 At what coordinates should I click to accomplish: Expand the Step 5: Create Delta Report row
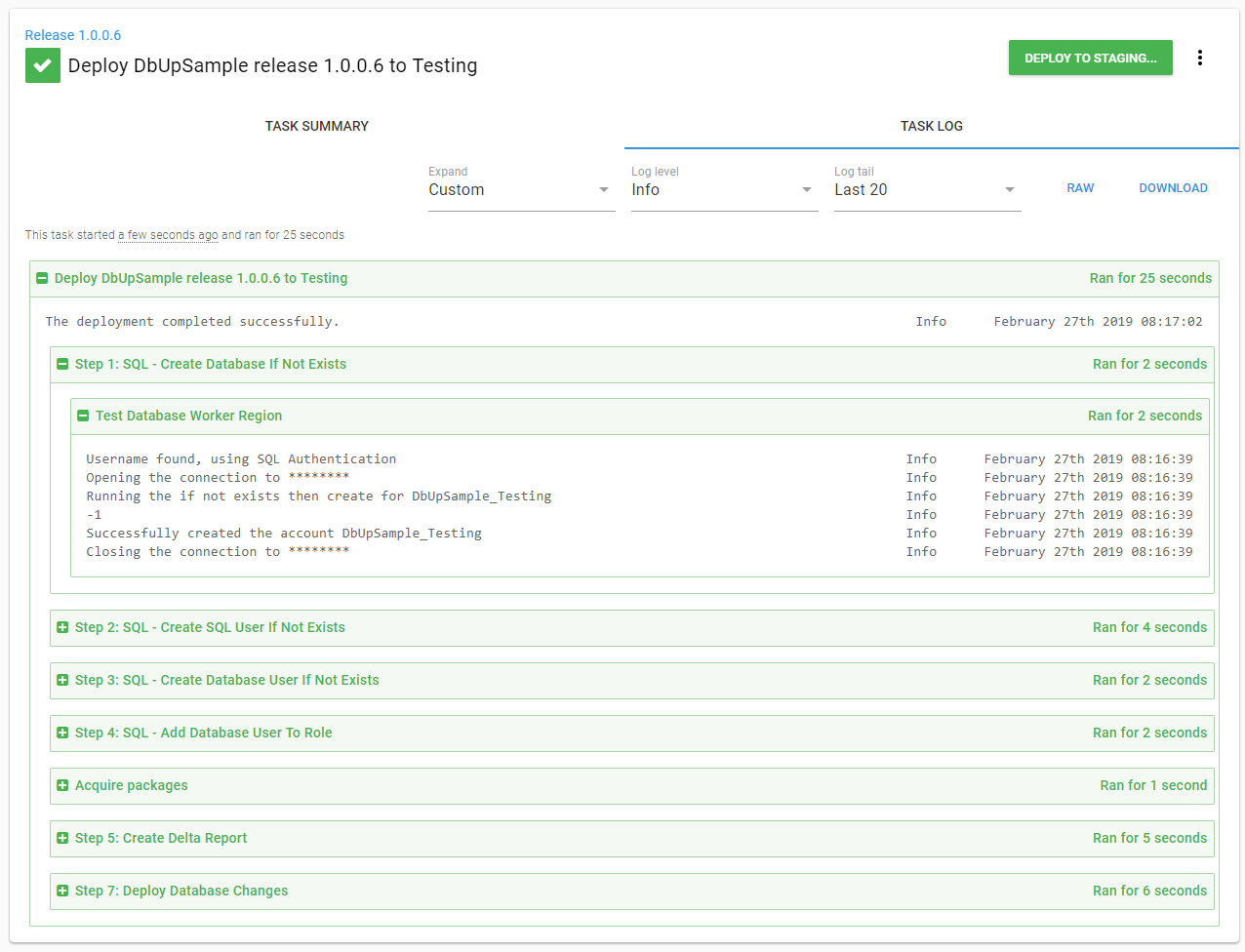point(161,839)
